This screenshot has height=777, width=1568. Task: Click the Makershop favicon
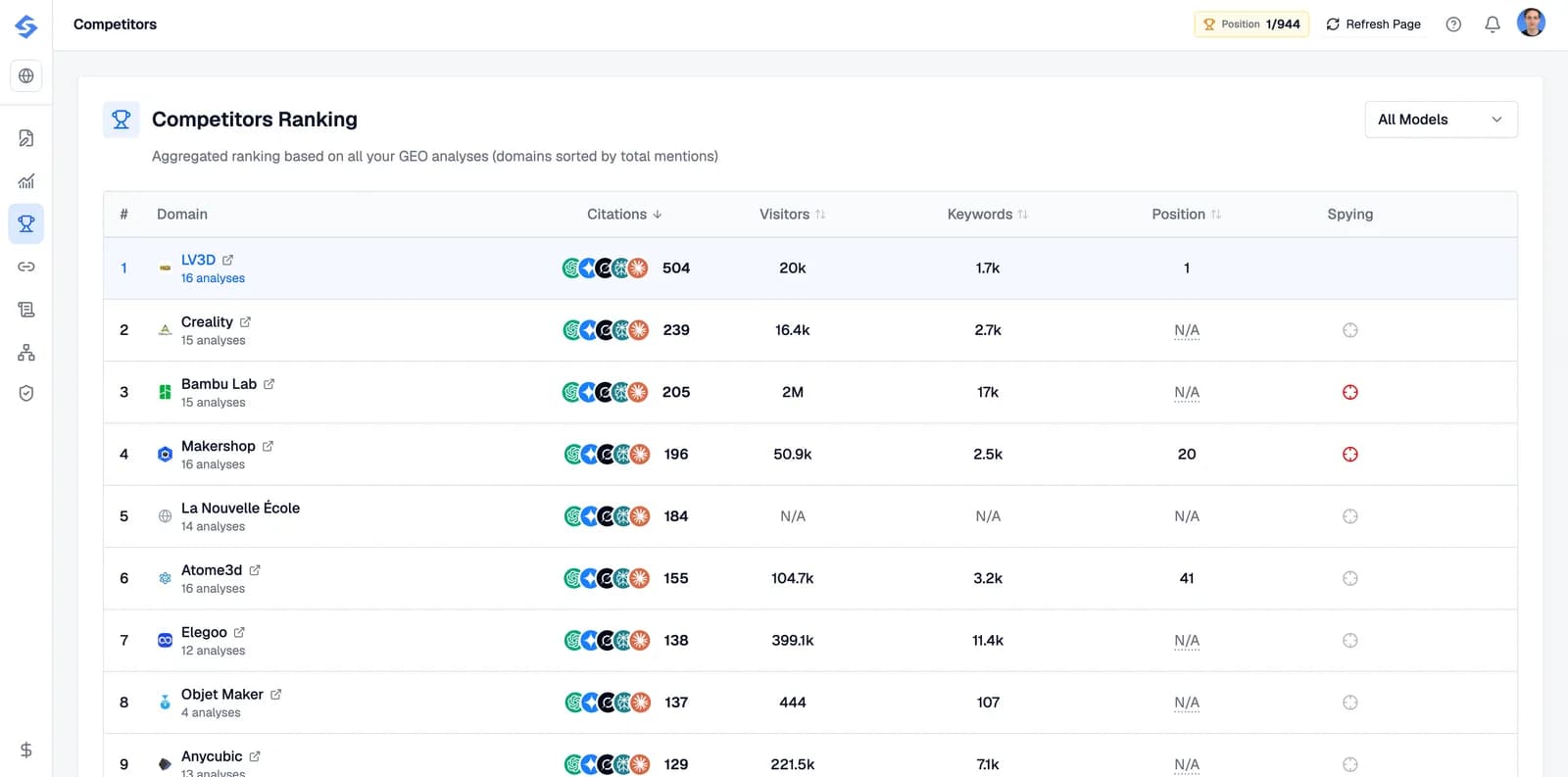coord(165,454)
